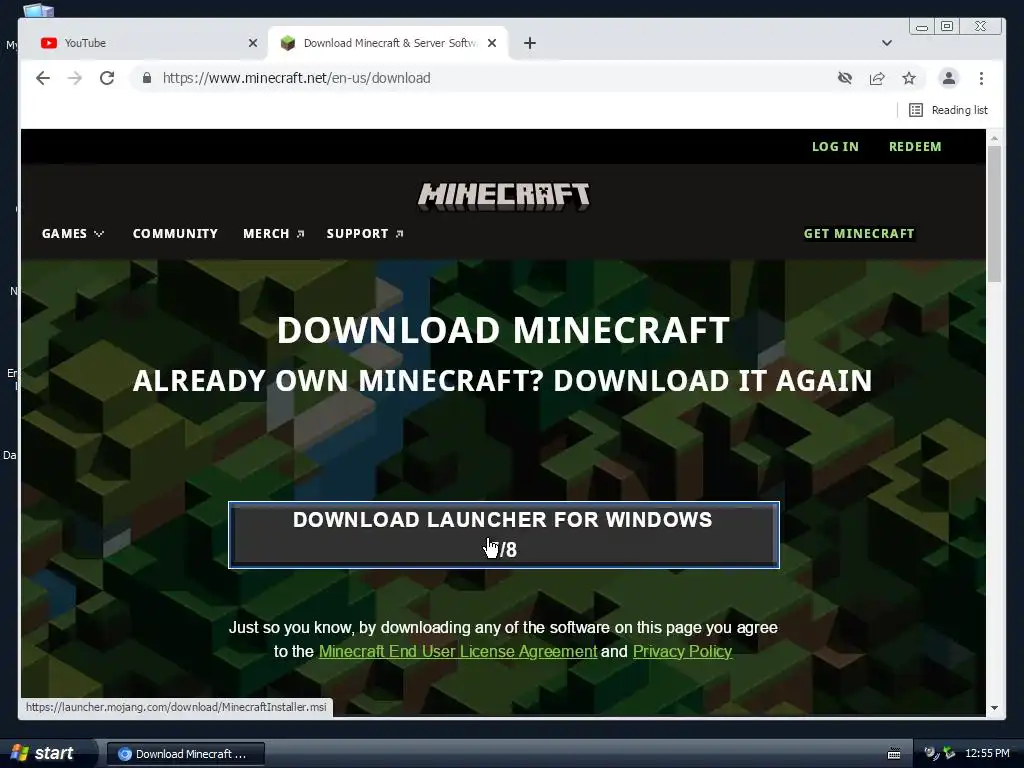The height and width of the screenshot is (768, 1024).
Task: Click the 12:55 PM clock
Action: [987, 754]
